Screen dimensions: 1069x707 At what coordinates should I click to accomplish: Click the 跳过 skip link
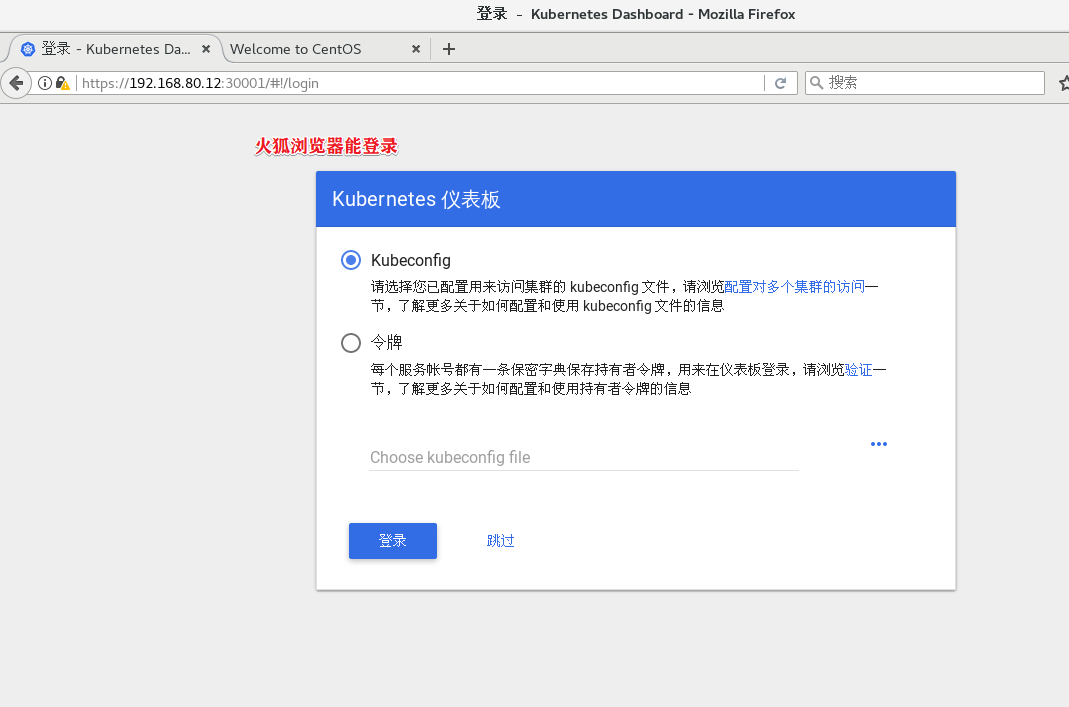point(500,541)
